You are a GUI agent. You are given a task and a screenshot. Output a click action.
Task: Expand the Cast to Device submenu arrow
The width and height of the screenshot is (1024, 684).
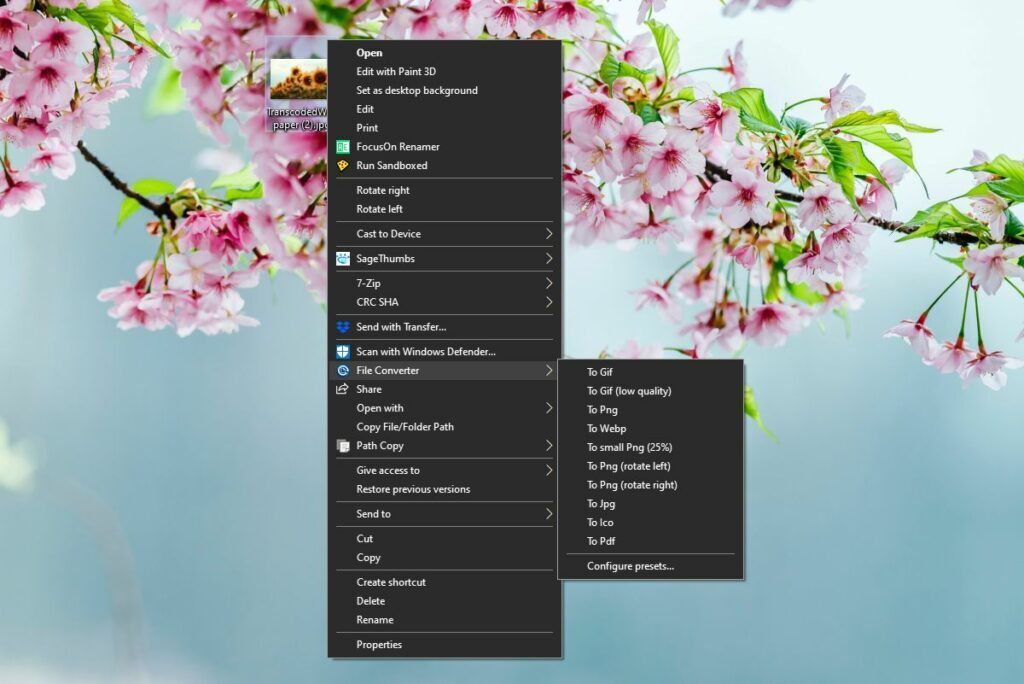549,233
